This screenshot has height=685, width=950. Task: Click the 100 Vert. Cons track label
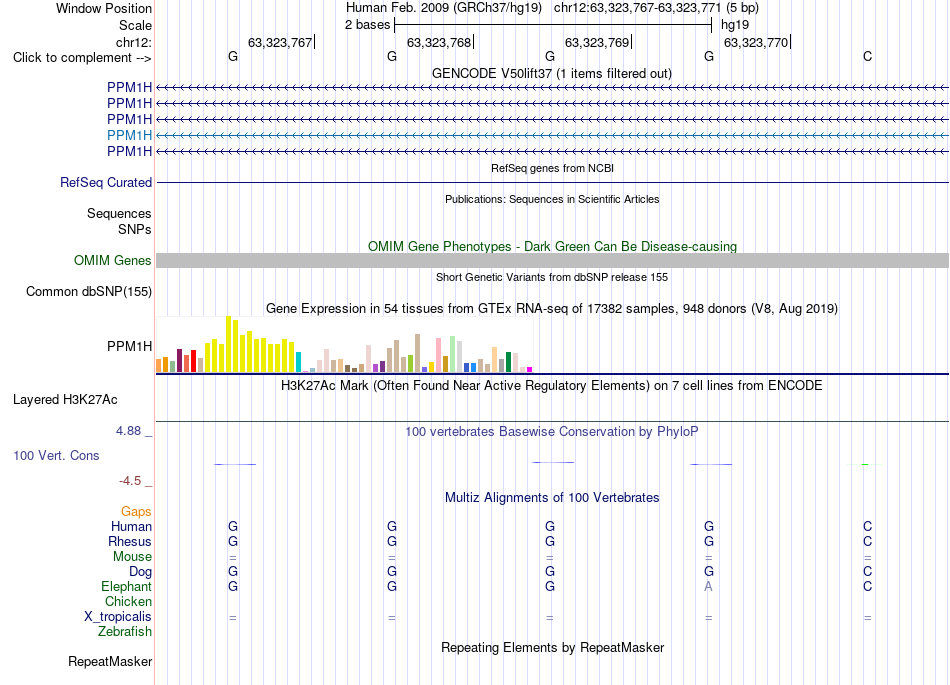(56, 455)
